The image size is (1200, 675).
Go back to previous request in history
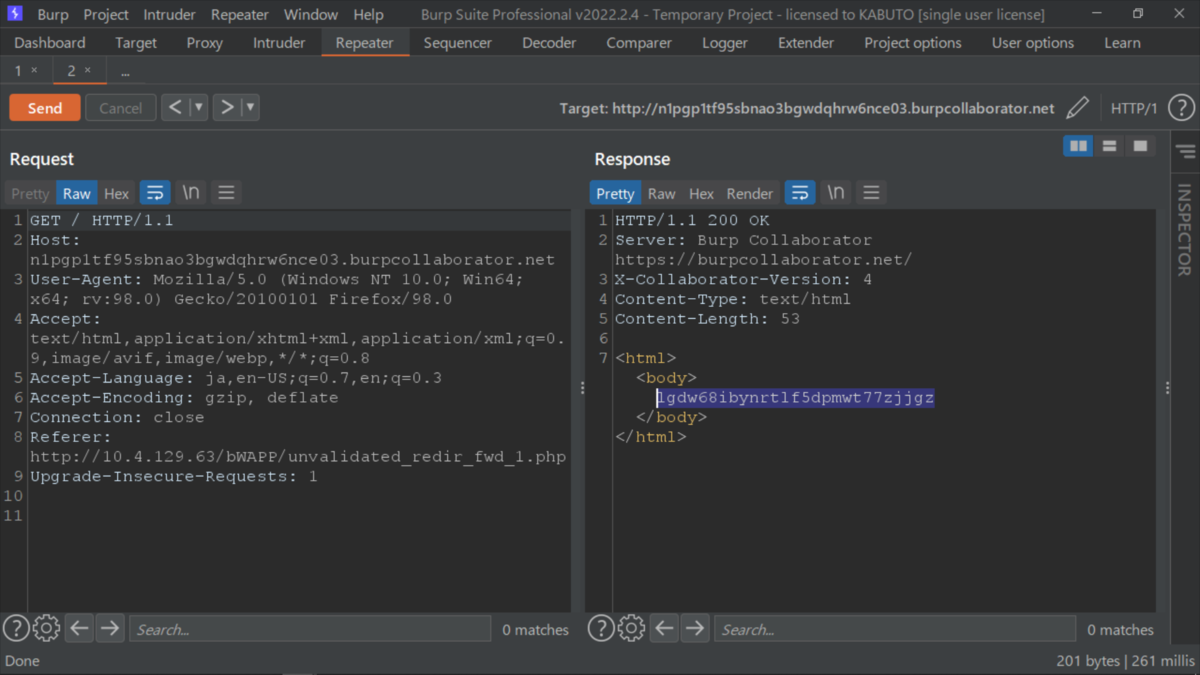[175, 108]
